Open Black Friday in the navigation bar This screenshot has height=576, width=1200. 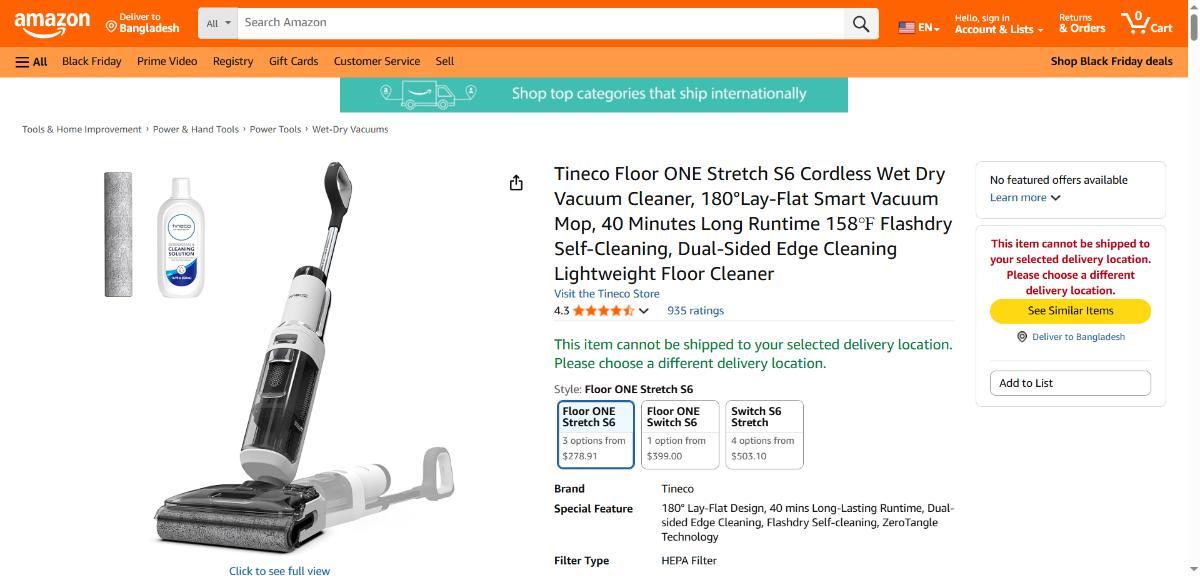[91, 61]
